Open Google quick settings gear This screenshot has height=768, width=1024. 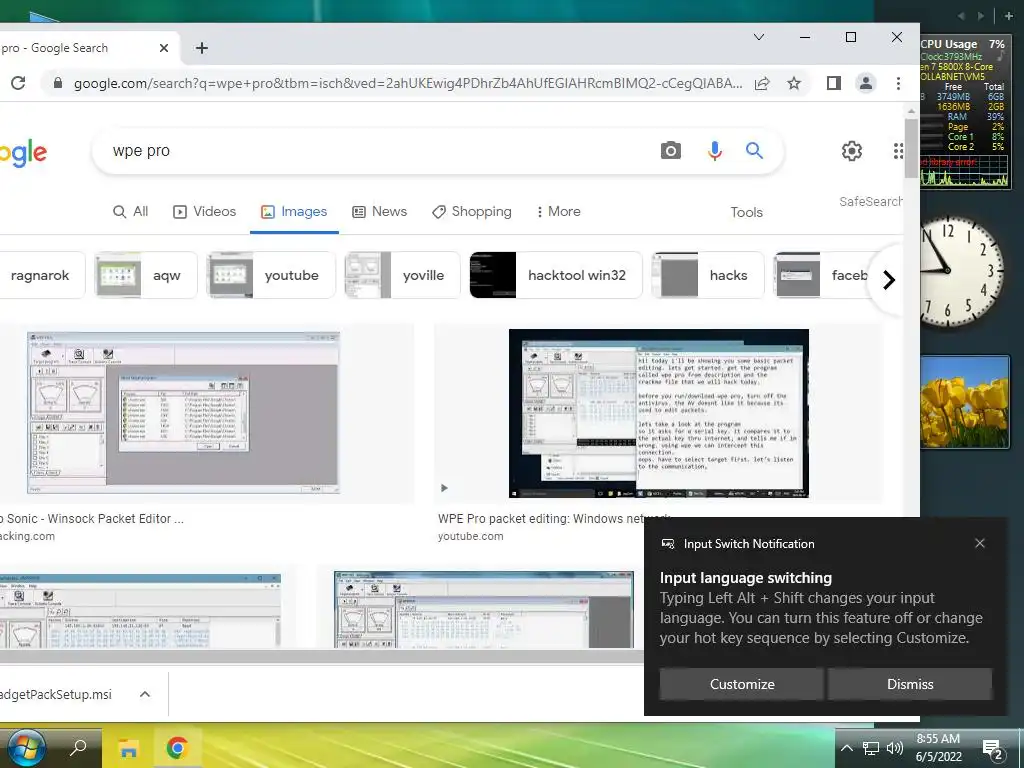coord(852,151)
